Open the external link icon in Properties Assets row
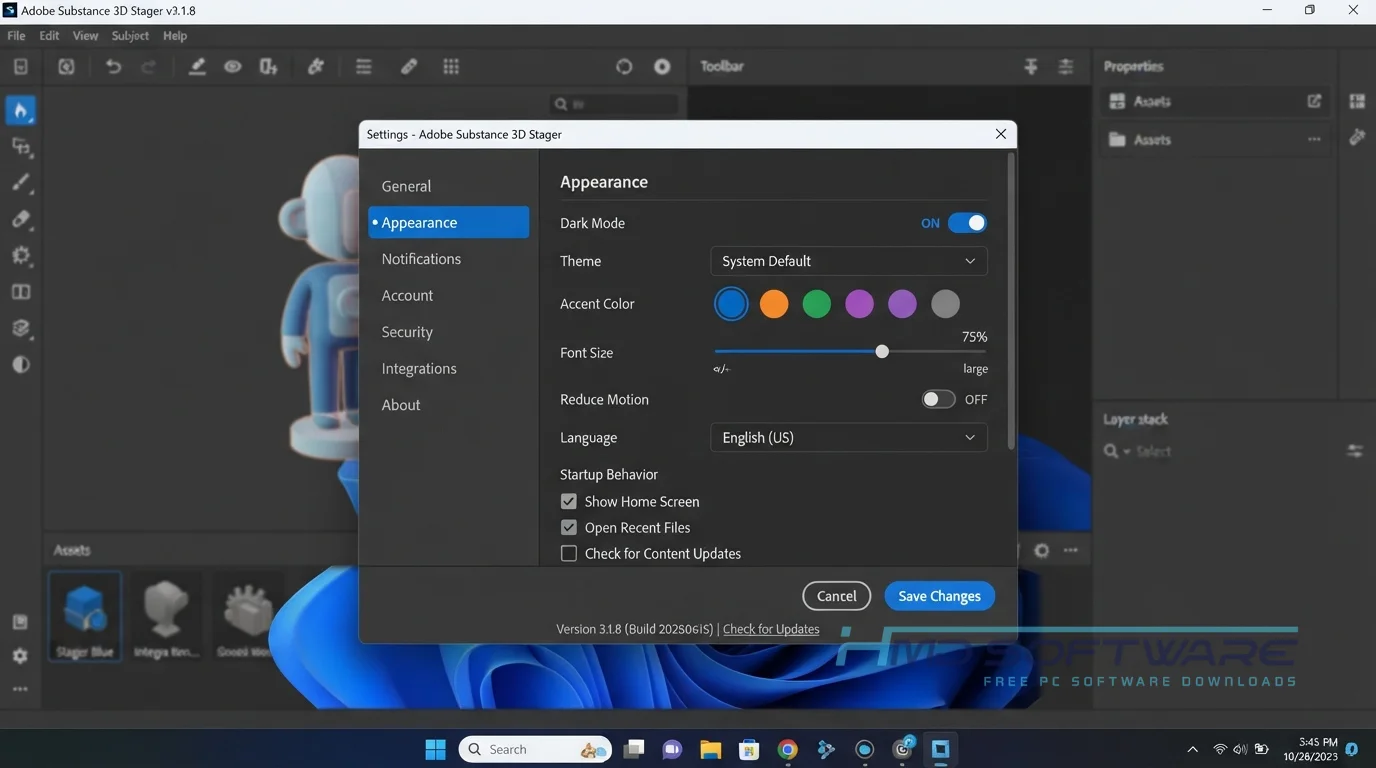This screenshot has height=768, width=1376. 1314,101
